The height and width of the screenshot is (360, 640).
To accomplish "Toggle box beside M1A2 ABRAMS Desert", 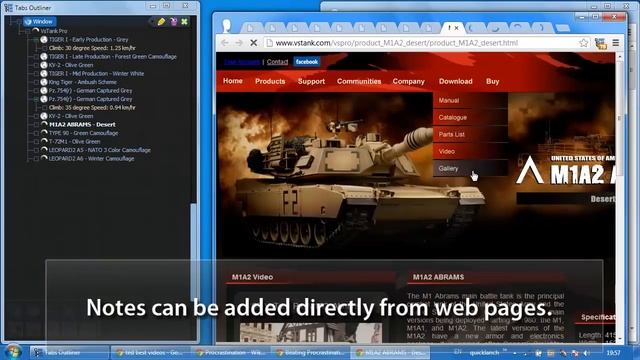I will click(36, 124).
